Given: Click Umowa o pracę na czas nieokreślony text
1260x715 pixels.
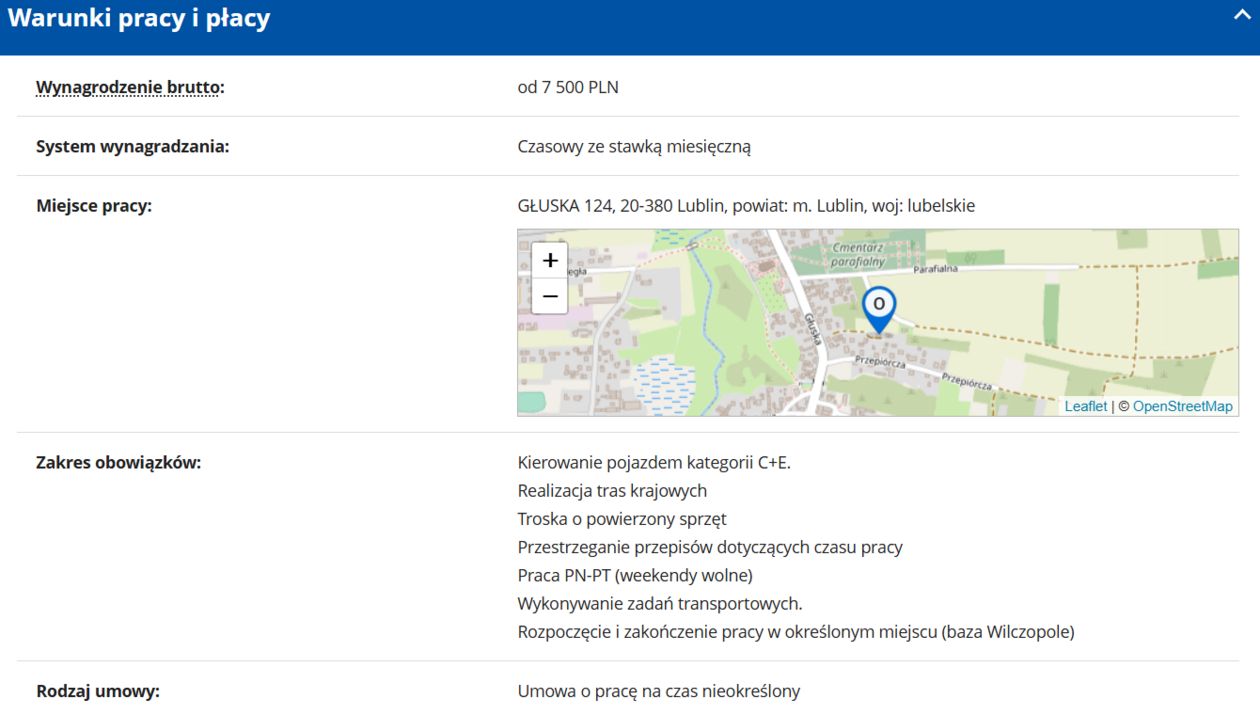Looking at the screenshot, I should [x=658, y=691].
